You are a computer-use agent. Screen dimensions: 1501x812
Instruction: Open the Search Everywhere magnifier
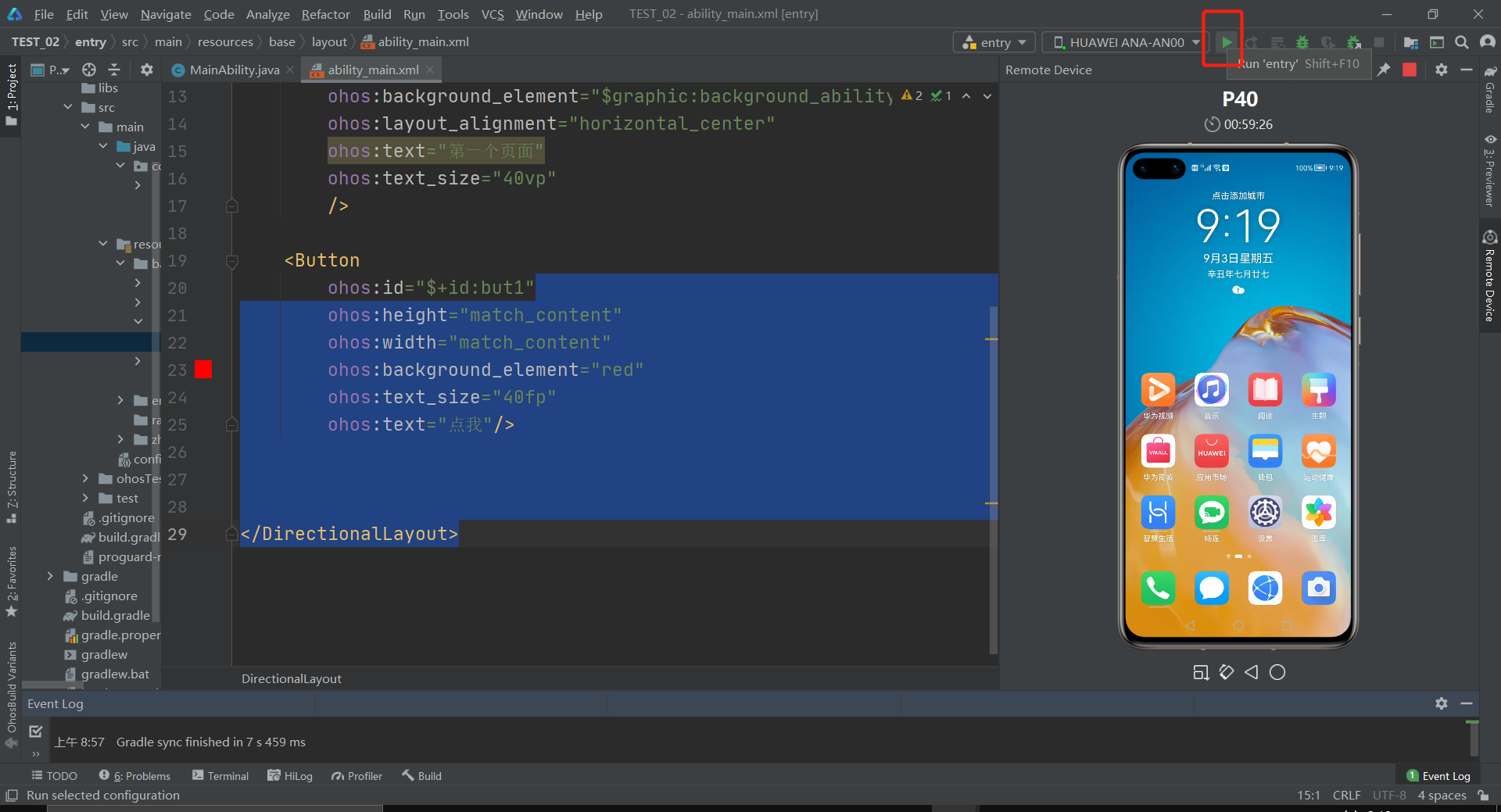1462,42
